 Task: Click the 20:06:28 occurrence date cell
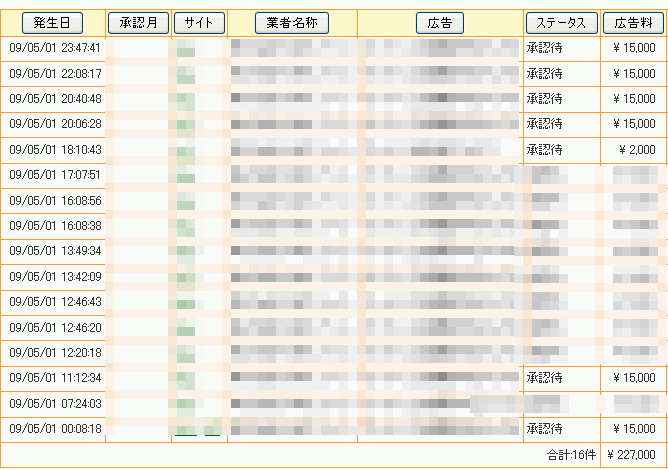pyautogui.click(x=53, y=124)
